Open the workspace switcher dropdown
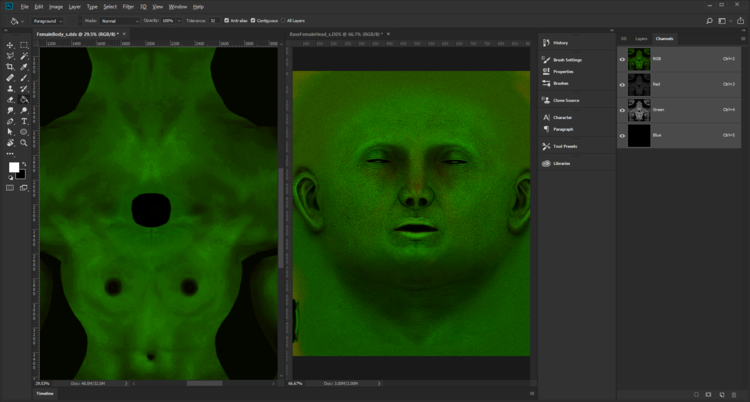Viewport: 750px width, 402px height. pos(724,21)
